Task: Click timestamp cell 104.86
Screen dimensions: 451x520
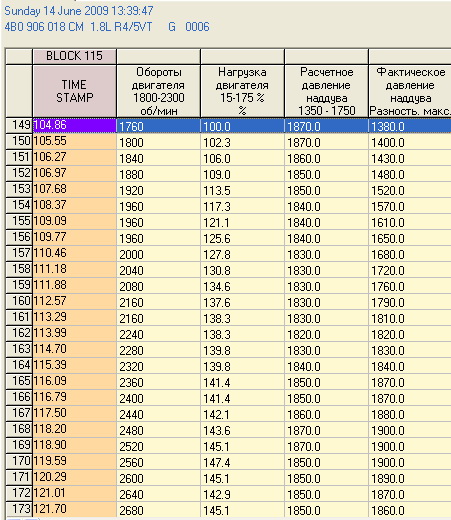Action: click(74, 125)
